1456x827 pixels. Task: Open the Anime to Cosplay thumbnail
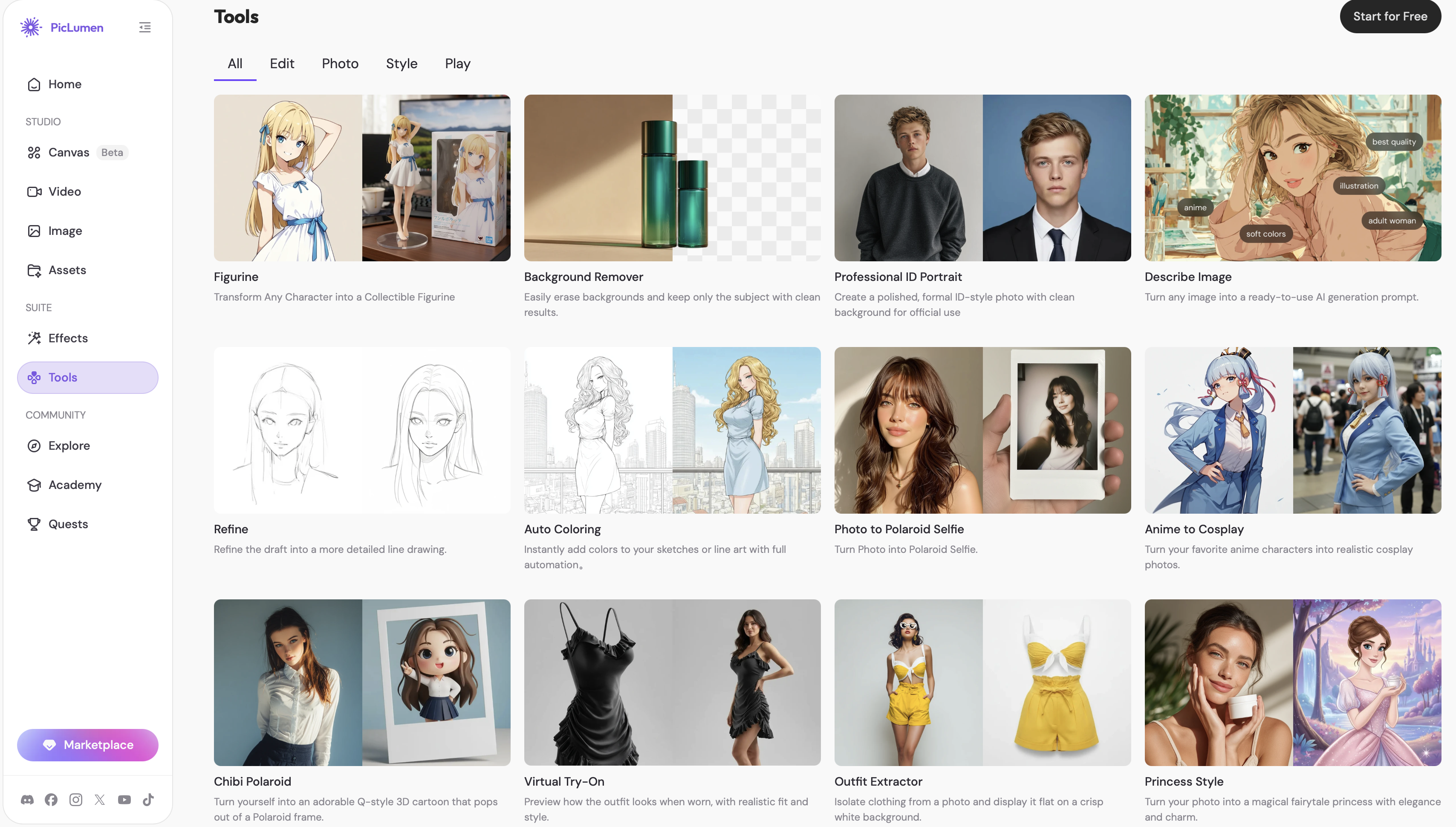coord(1293,430)
